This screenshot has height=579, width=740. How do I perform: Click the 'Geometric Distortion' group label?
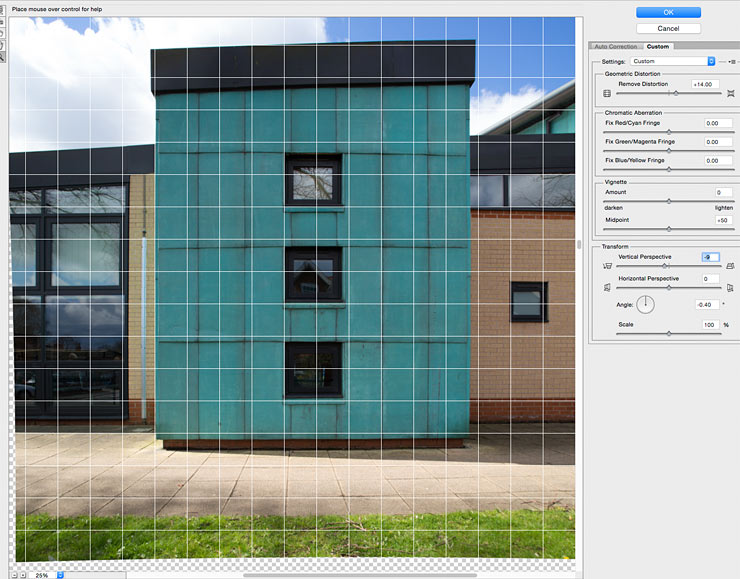pos(632,74)
